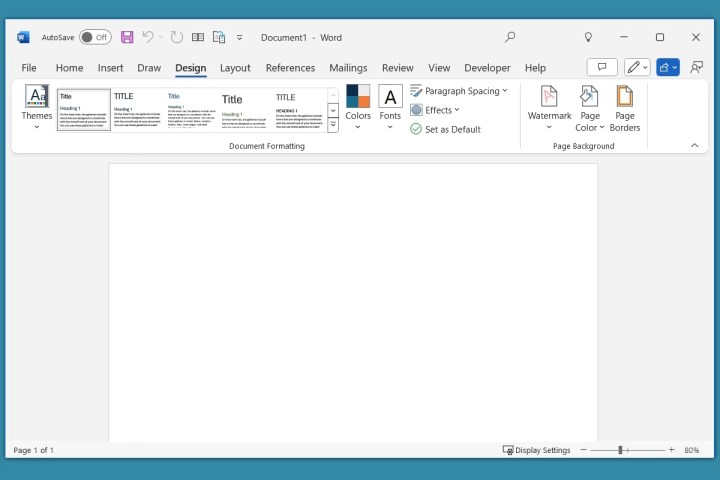The width and height of the screenshot is (720, 480).
Task: Open Display Settings in status bar
Action: coord(537,450)
